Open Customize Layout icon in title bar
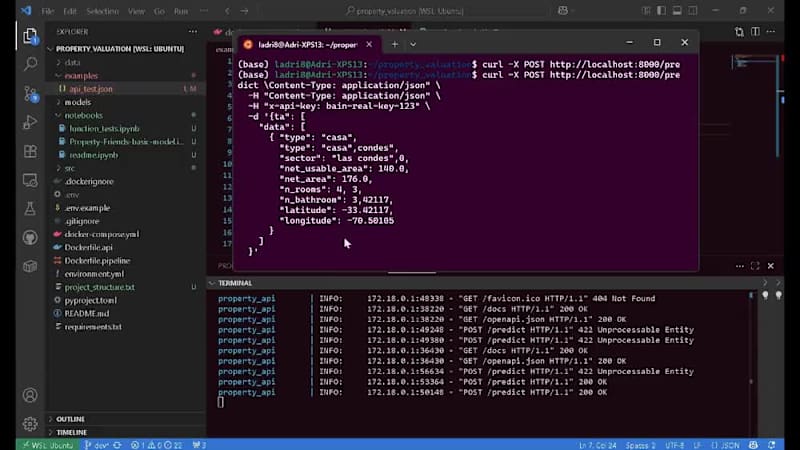Screen dimensions: 800x450 646,11
